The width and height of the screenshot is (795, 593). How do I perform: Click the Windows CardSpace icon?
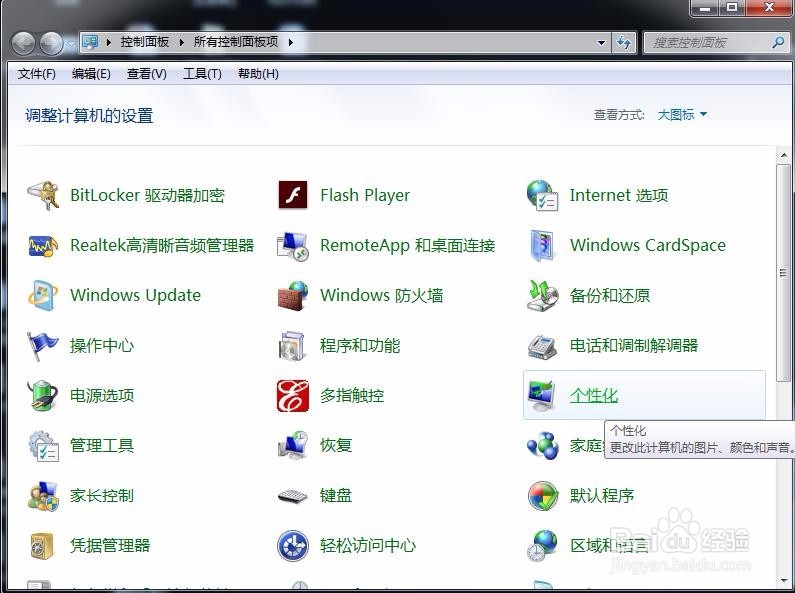[x=542, y=245]
